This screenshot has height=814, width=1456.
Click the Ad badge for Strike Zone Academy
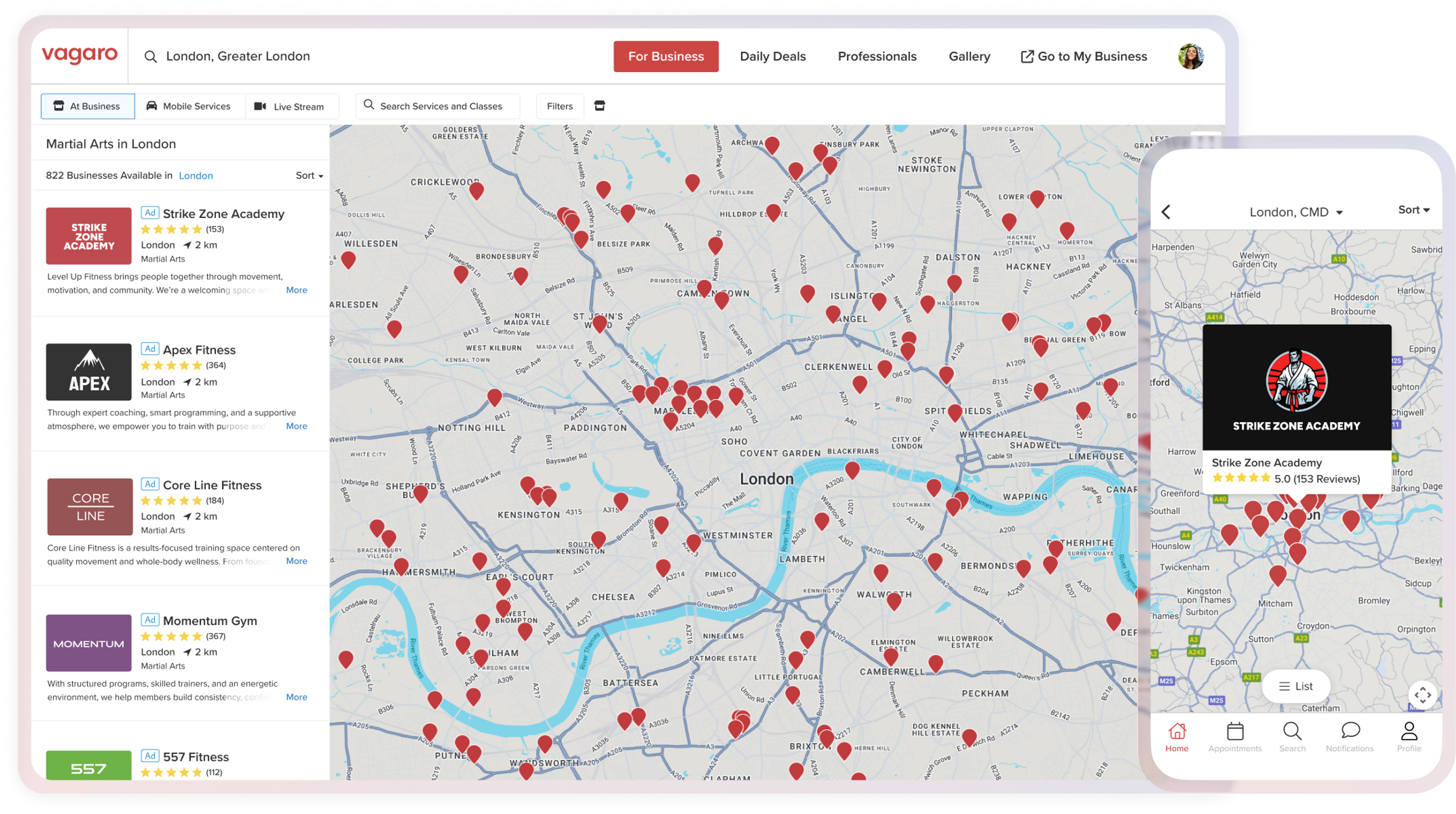click(150, 213)
